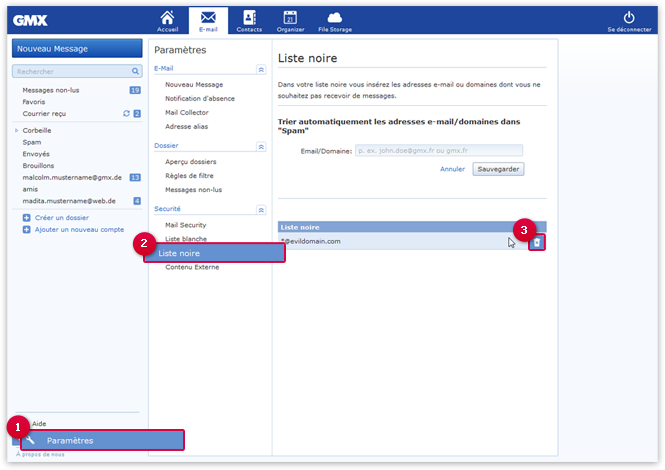Open Règles de filtre settings
Image resolution: width=665 pixels, height=470 pixels.
[189, 176]
